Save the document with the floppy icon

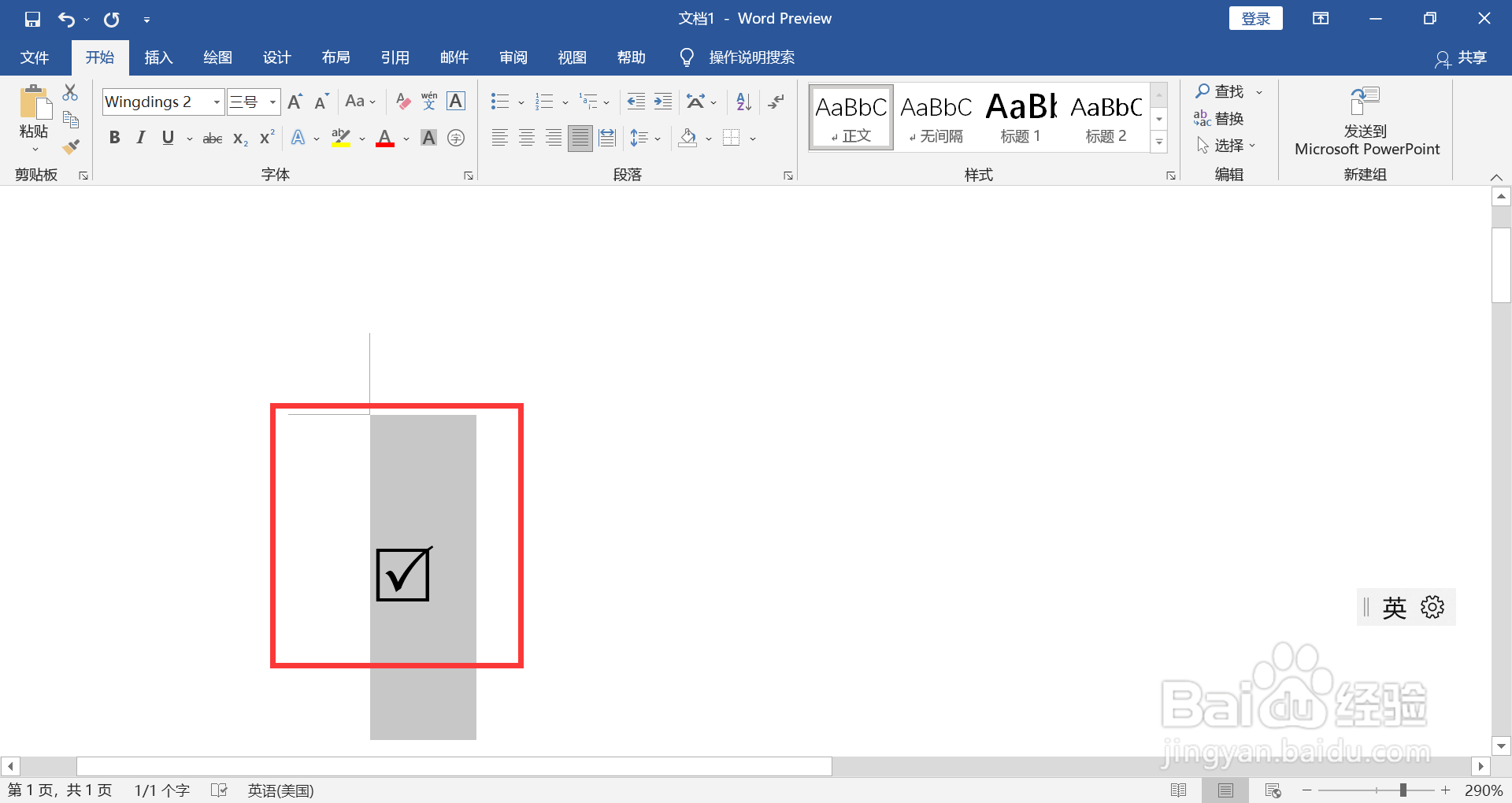click(32, 19)
